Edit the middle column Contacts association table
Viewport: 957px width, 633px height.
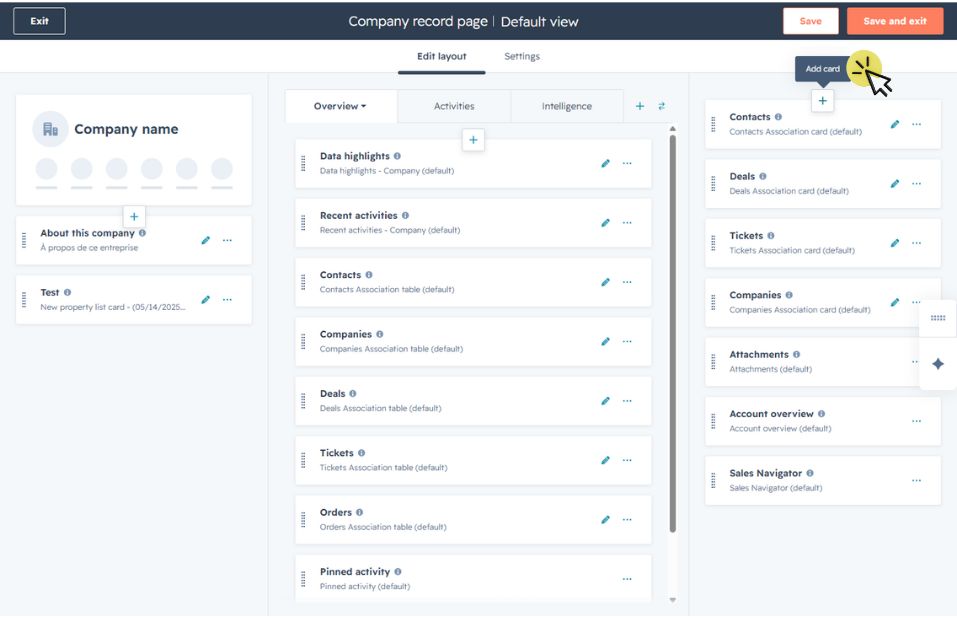coord(605,282)
